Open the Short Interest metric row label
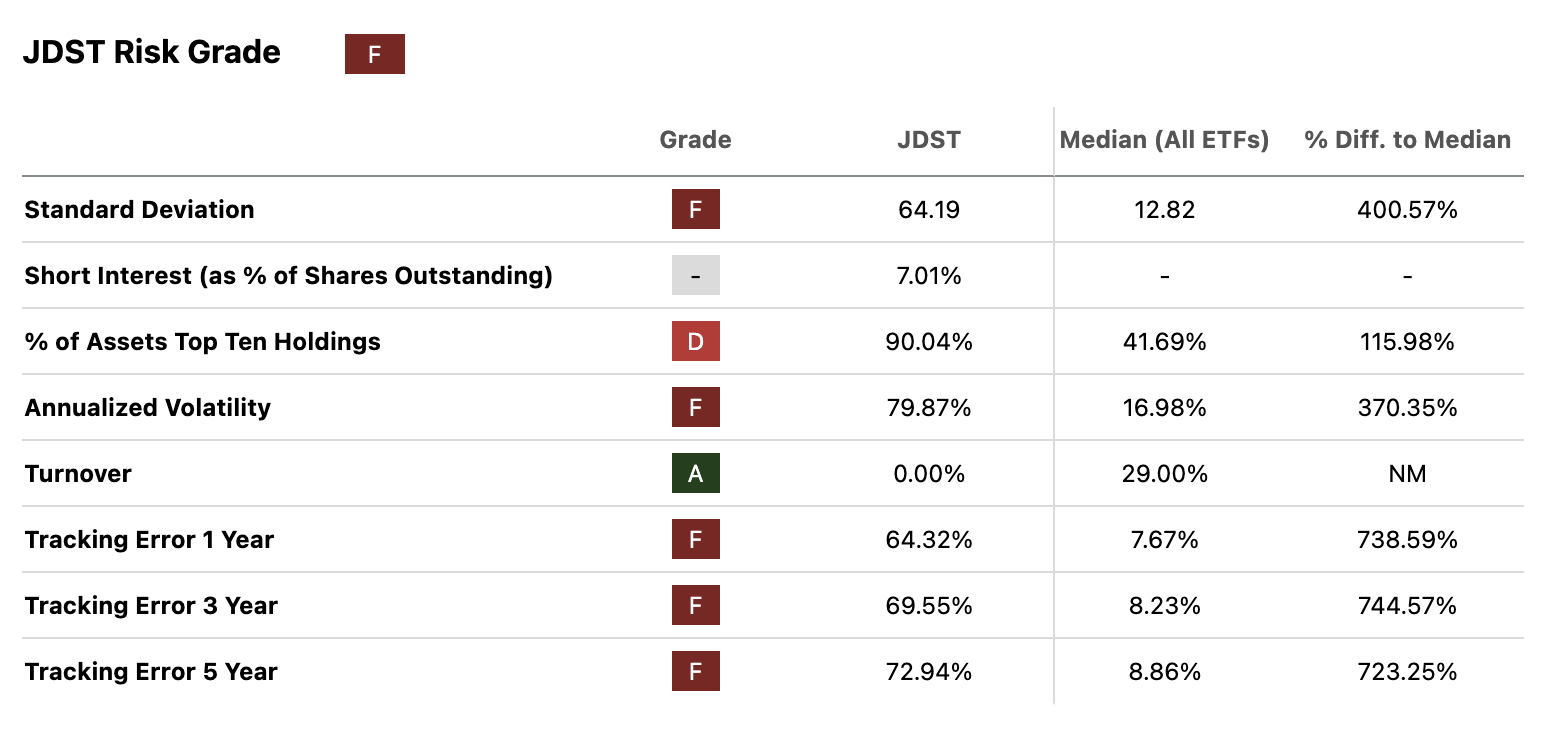 (288, 276)
